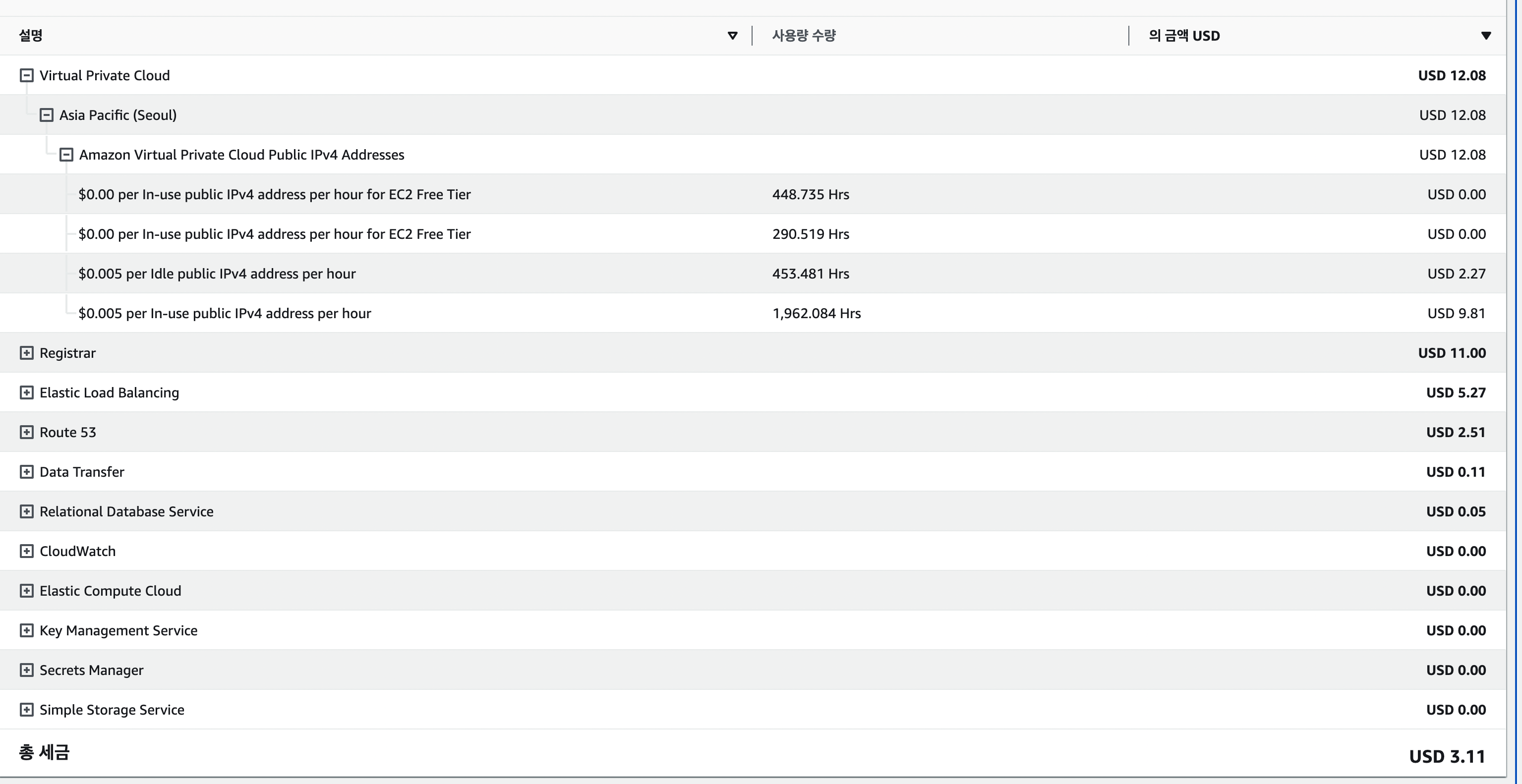The height and width of the screenshot is (784, 1522).
Task: Click the 의 금액 USD column header
Action: (1184, 36)
